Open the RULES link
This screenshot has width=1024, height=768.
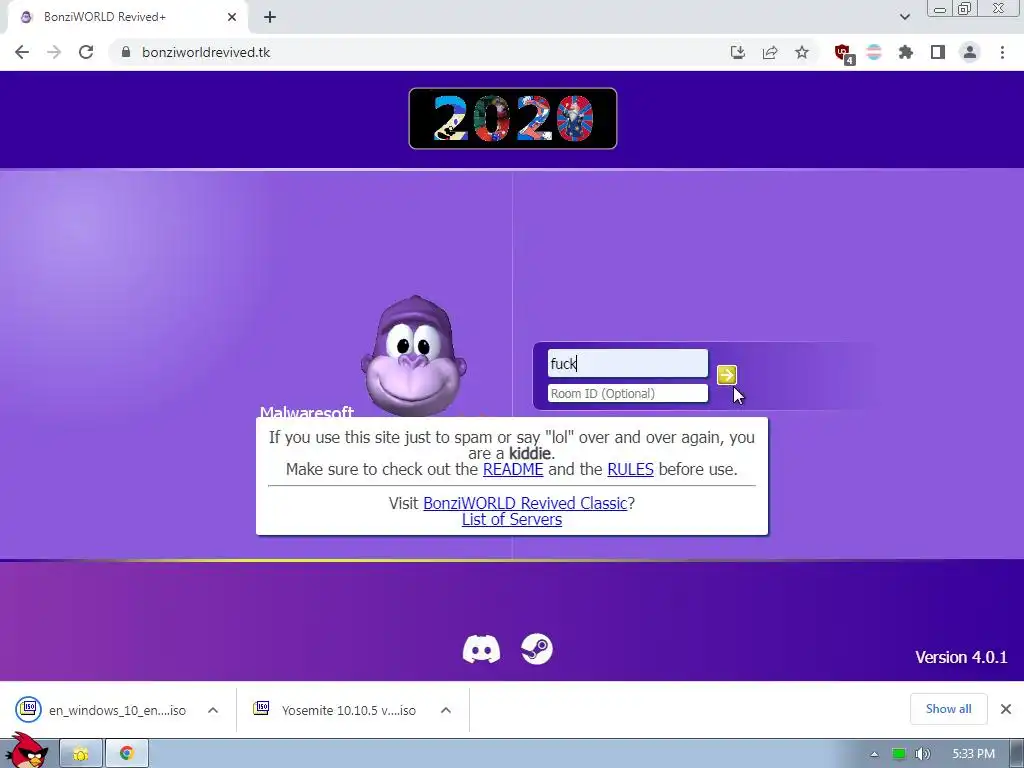630,470
